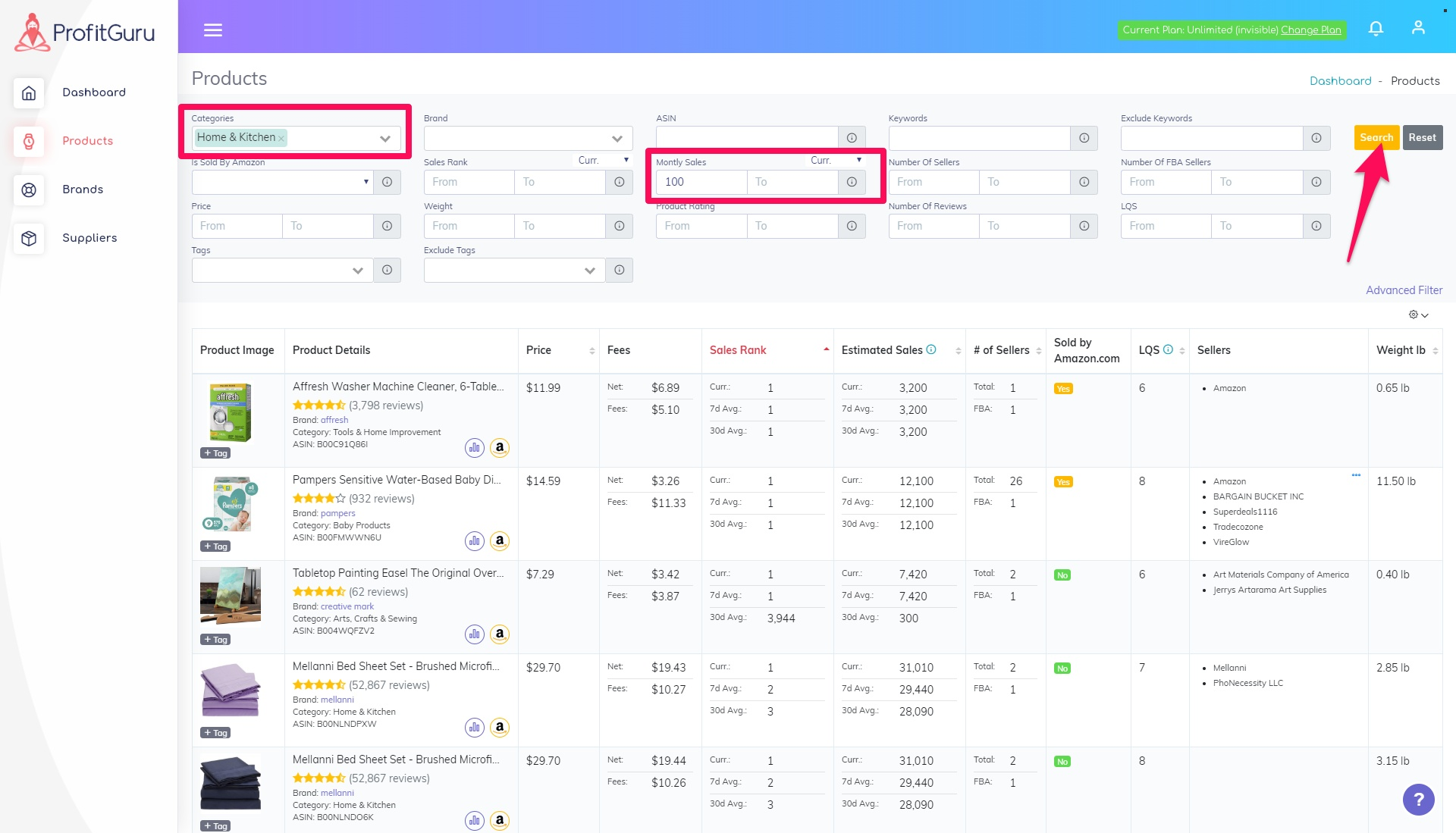Open the affresh brand link

tap(334, 420)
